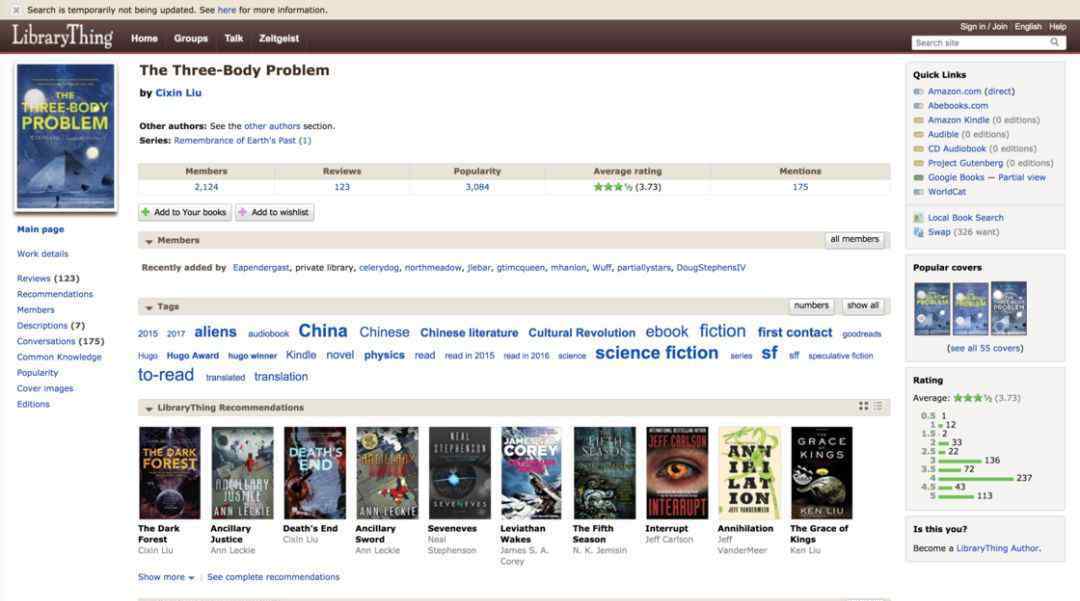The height and width of the screenshot is (601, 1080).
Task: Collapse the Members section
Action: (x=149, y=241)
